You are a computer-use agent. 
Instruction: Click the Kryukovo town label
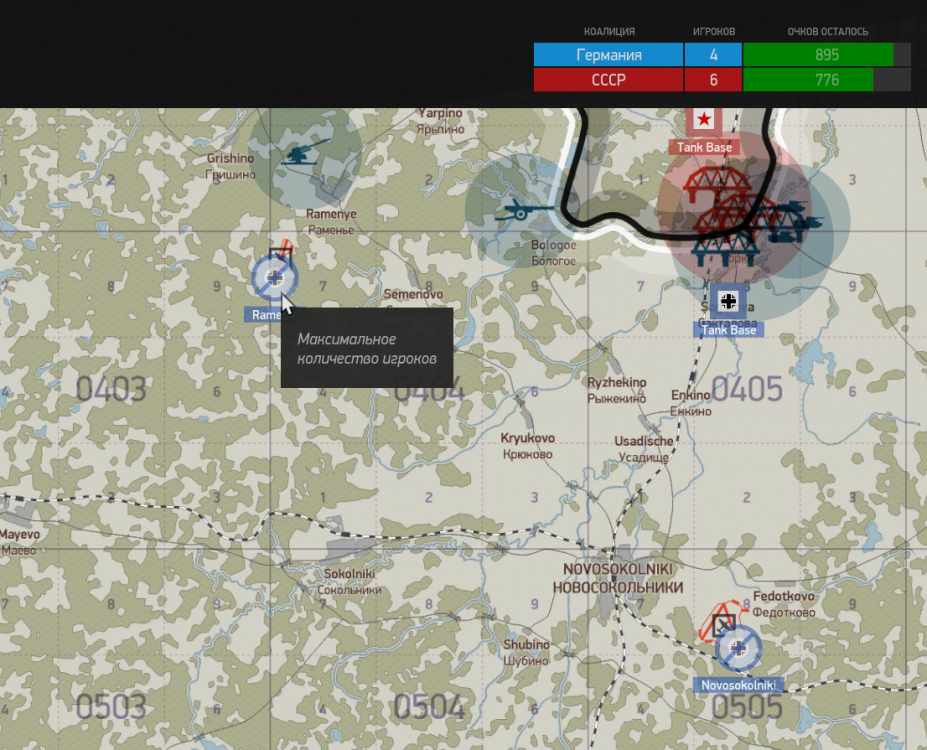(527, 446)
